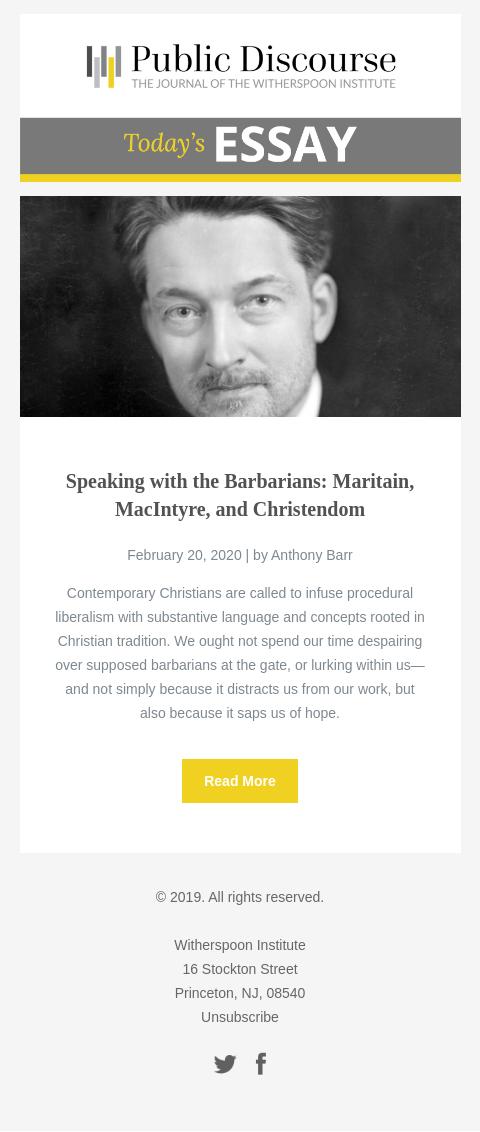This screenshot has height=1132, width=480.
Task: Click the Today's ESSAY banner
Action: coord(240,145)
